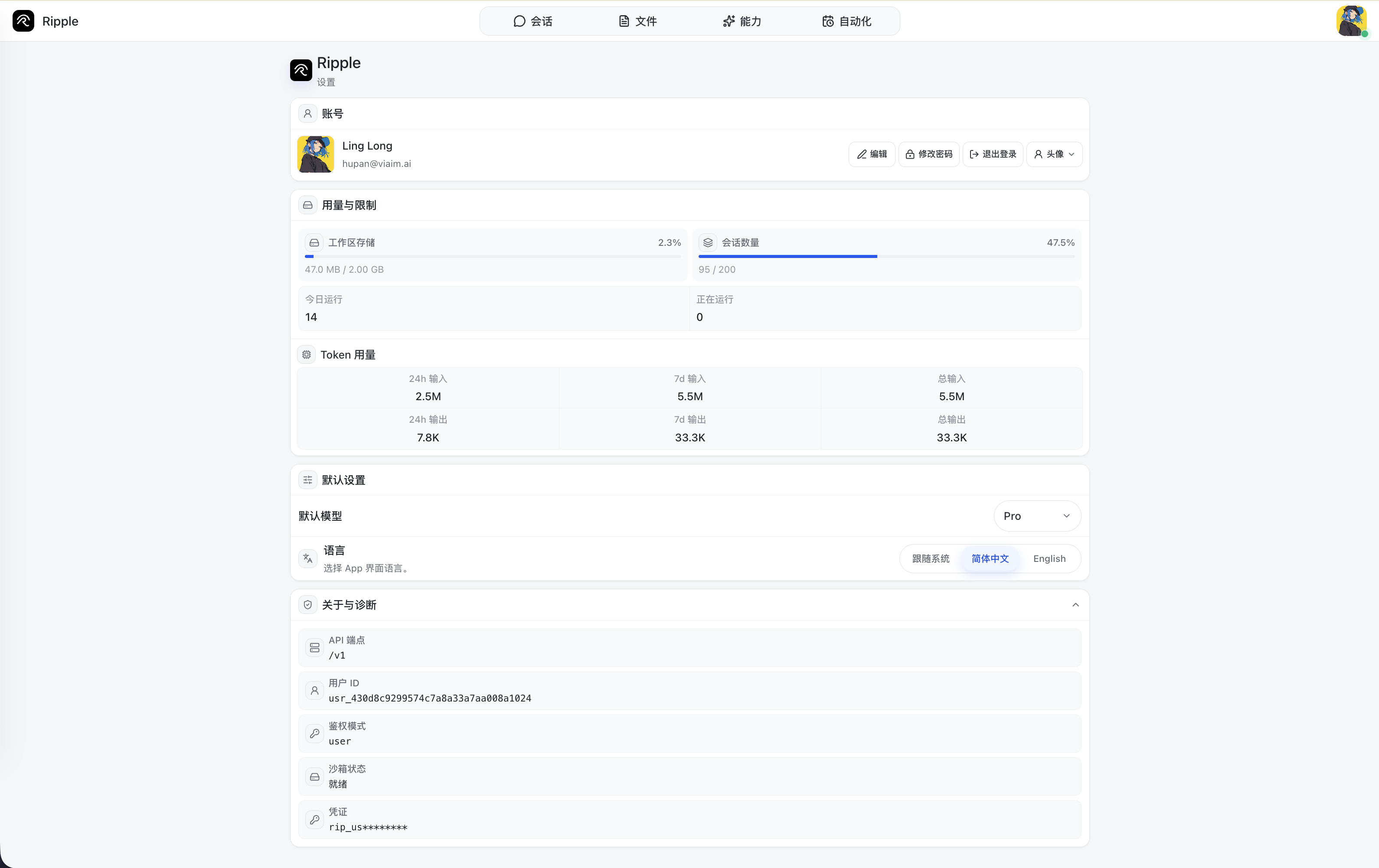
Task: Click the 关于与诊断 shield icon
Action: point(307,605)
